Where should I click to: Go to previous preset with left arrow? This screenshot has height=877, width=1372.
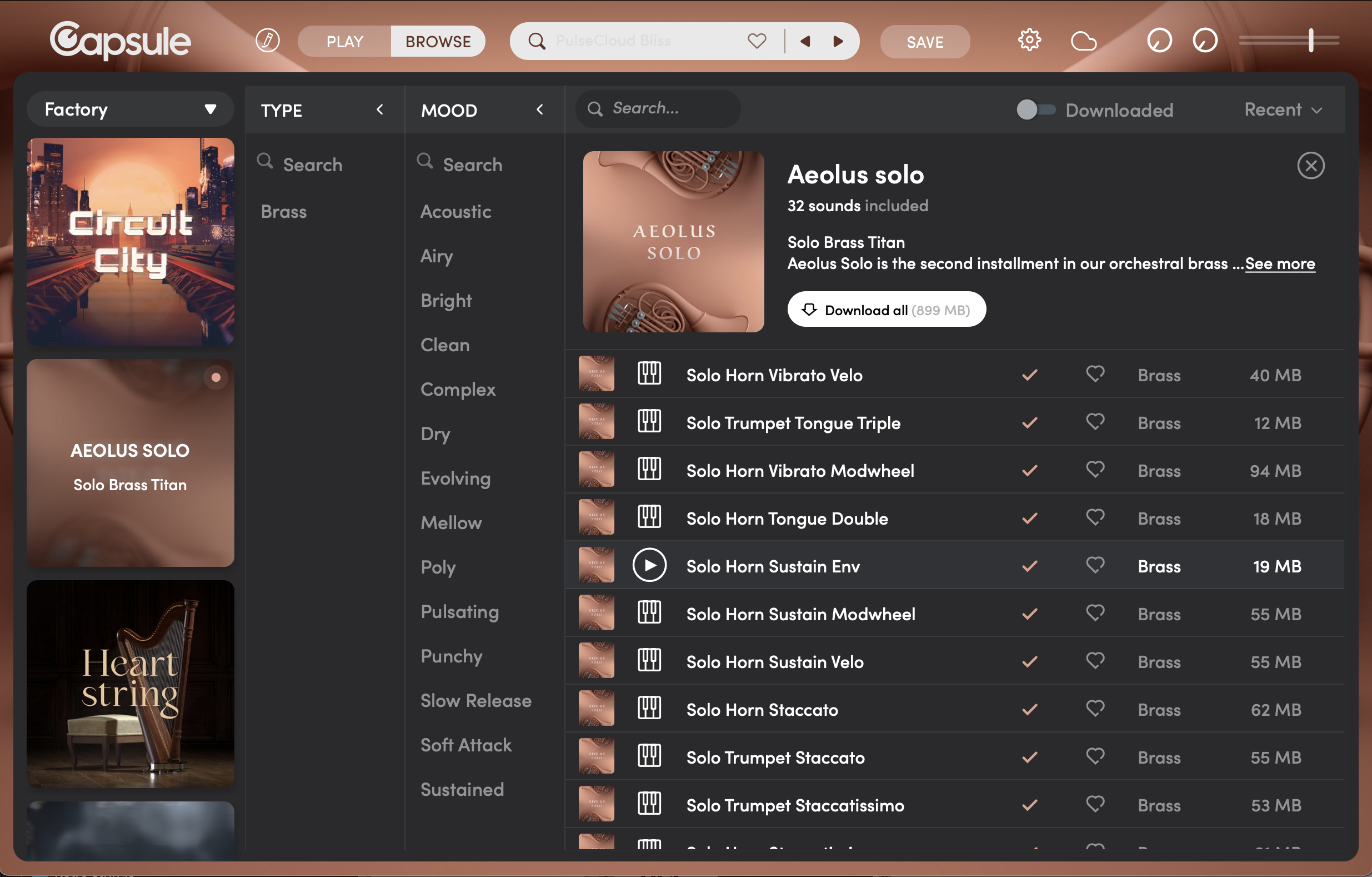click(804, 41)
